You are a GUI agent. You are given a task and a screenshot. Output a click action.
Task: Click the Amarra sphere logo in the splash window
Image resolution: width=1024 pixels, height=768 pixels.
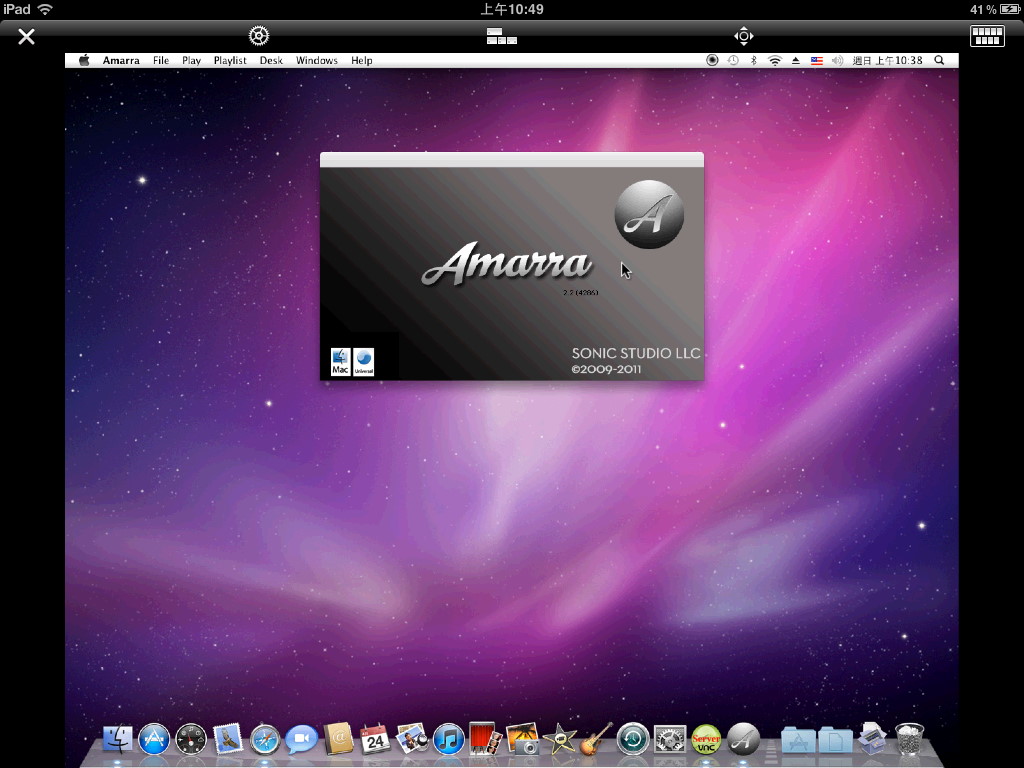649,214
